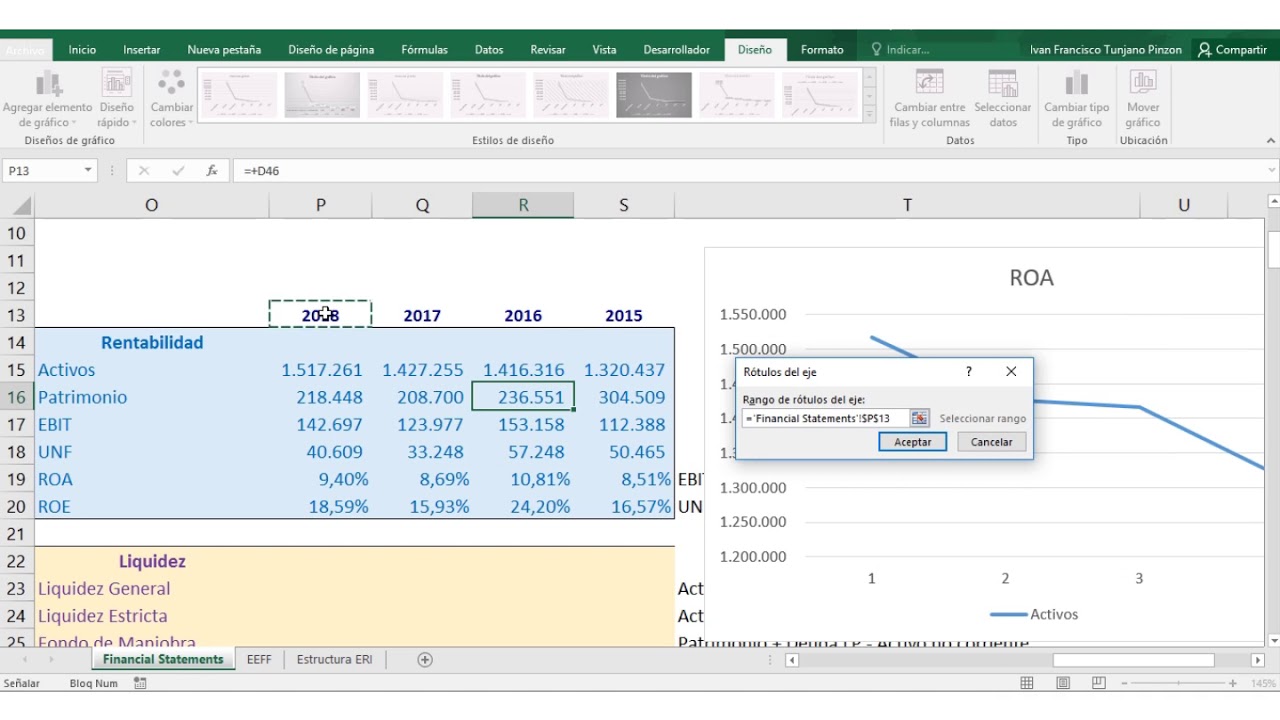The image size is (1280, 720).
Task: Click the account name Ivan Francisco Tunjano Pinzon
Action: point(1106,49)
